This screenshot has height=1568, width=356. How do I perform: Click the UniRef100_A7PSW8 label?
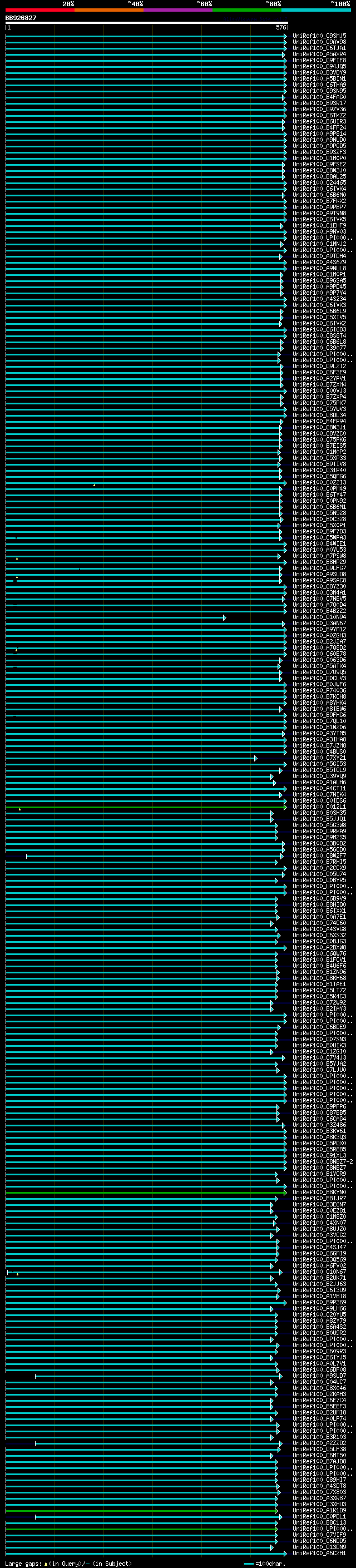[x=319, y=556]
